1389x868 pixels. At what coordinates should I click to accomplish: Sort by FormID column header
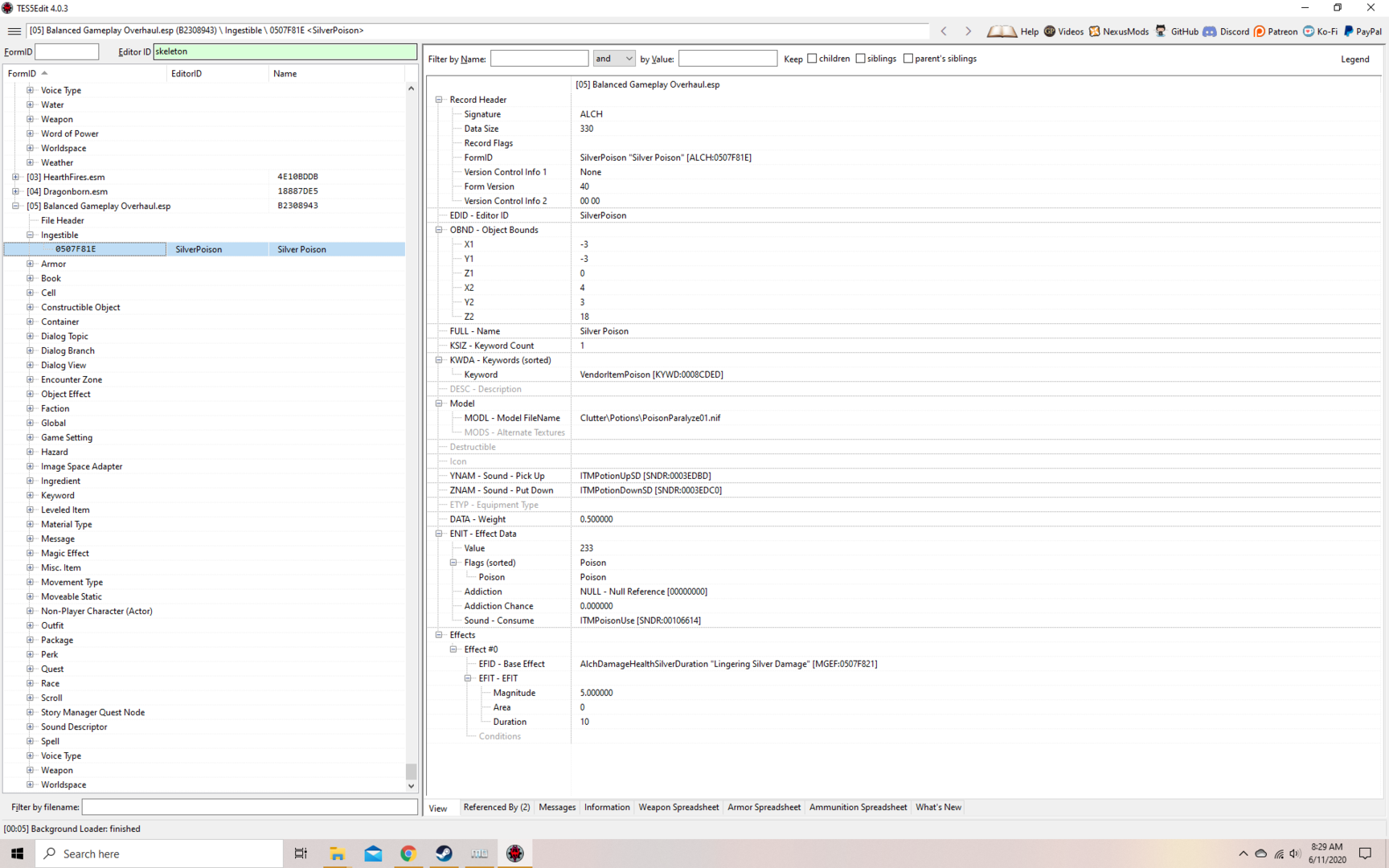tap(84, 73)
